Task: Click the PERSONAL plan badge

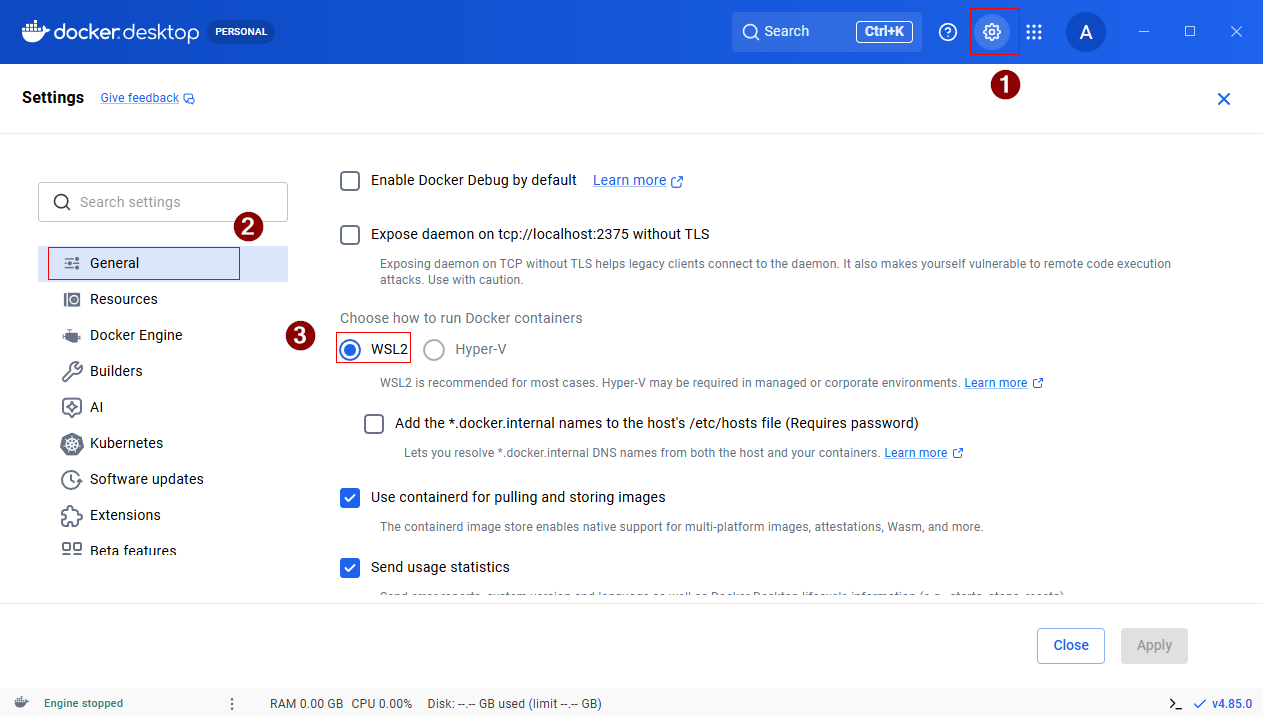Action: click(x=241, y=32)
